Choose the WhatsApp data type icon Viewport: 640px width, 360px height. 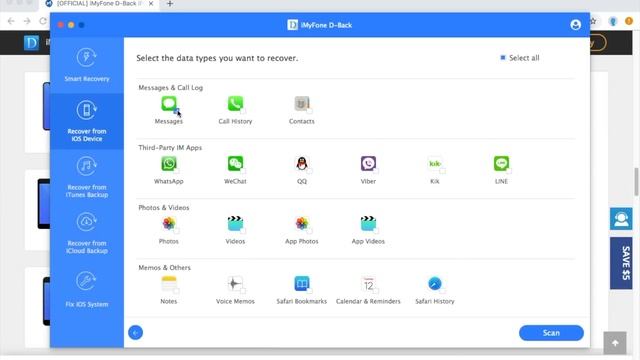coord(169,164)
